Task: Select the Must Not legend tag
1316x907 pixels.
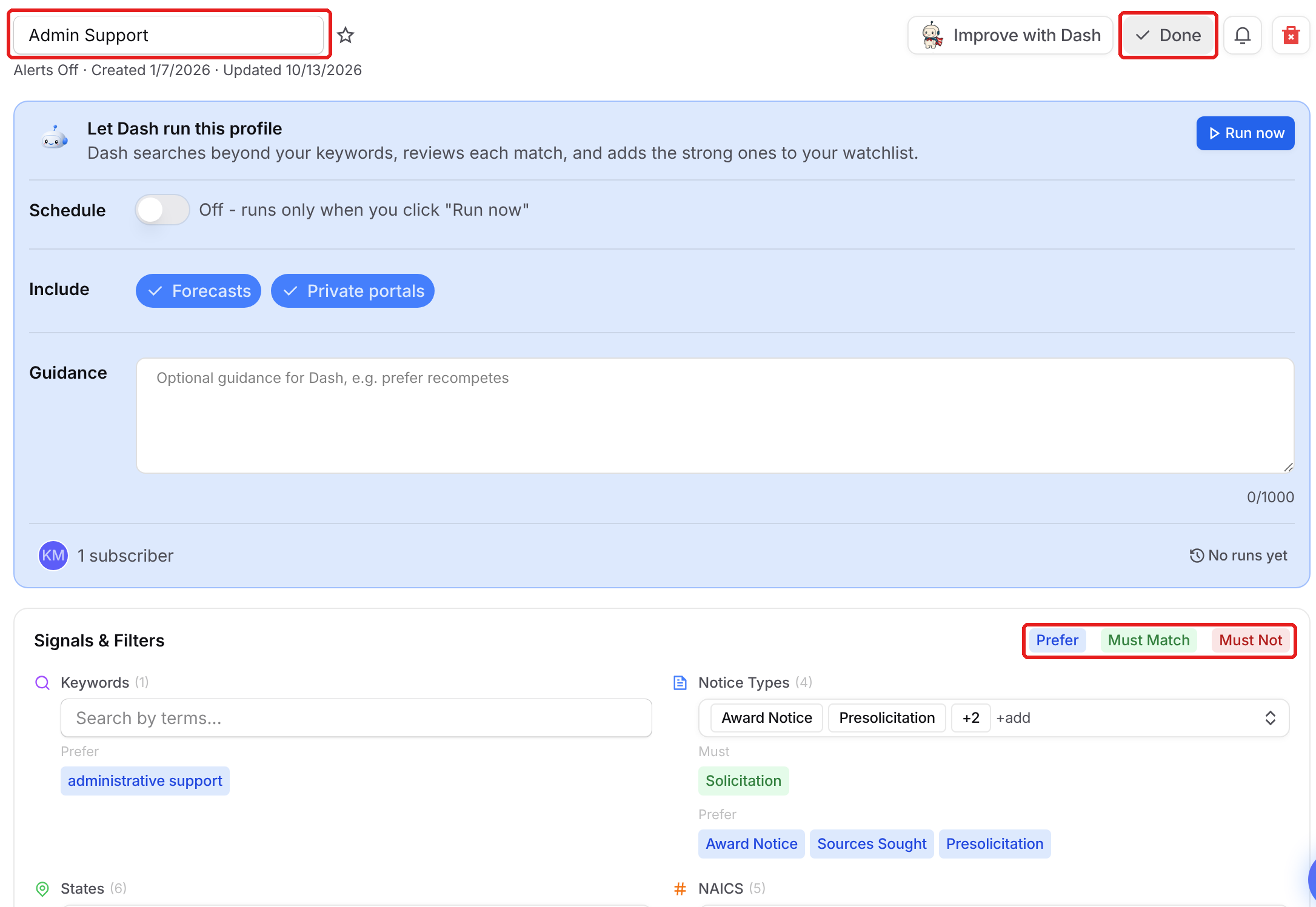Action: point(1251,640)
